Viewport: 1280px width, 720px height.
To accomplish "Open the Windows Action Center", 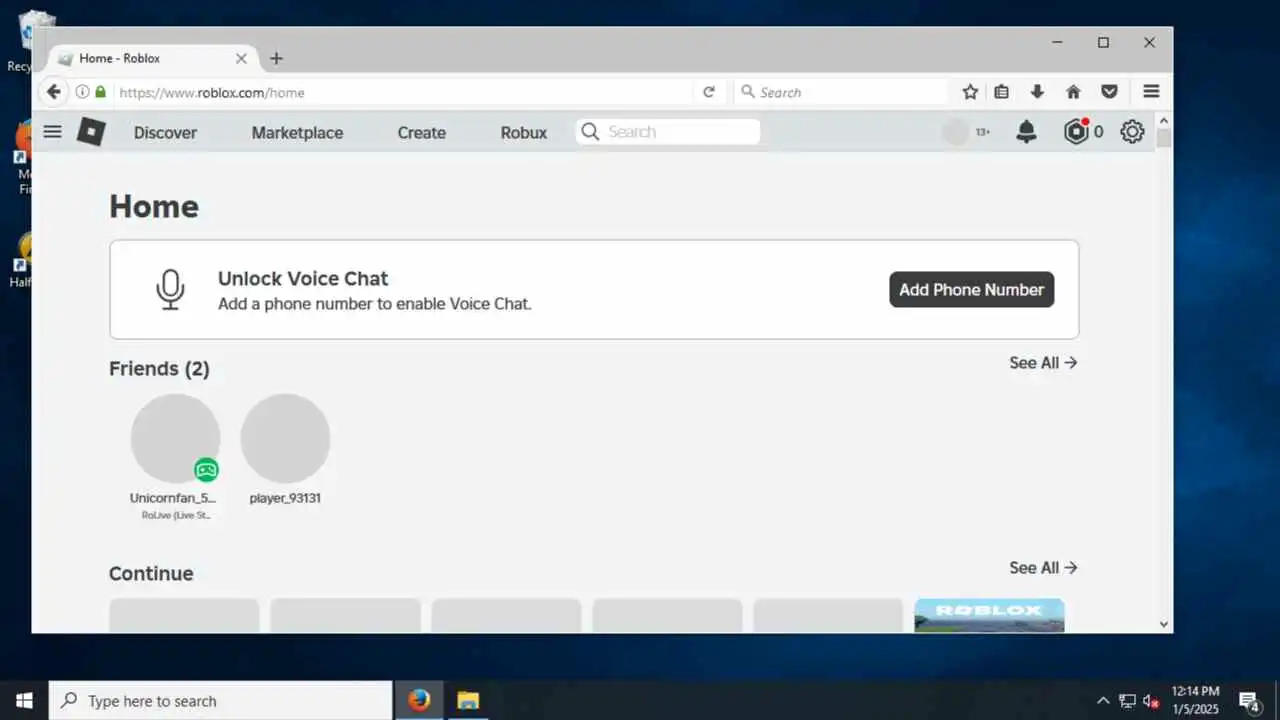I will coord(1249,700).
